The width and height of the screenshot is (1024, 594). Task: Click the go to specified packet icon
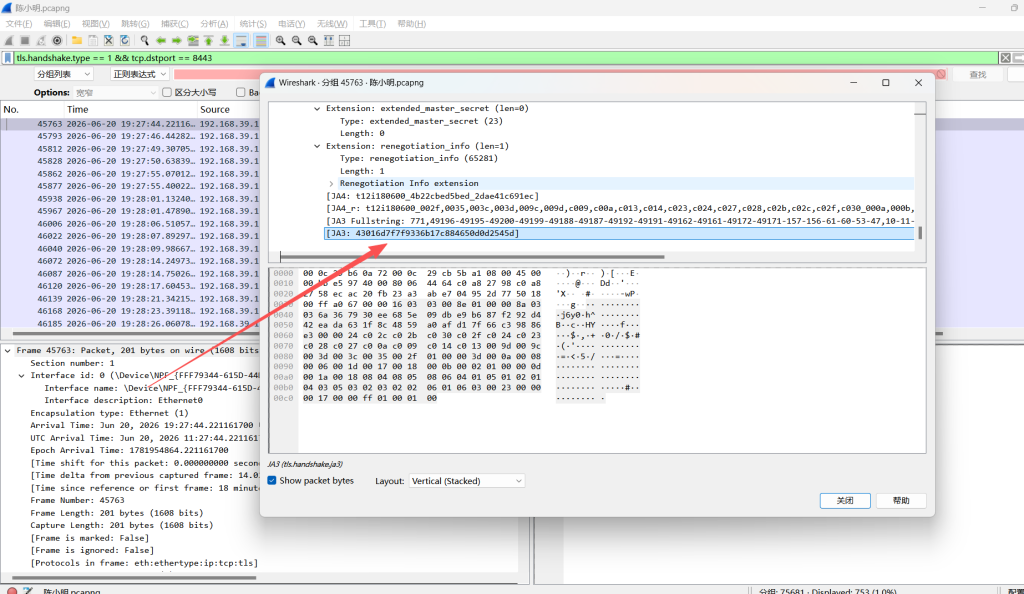[193, 40]
